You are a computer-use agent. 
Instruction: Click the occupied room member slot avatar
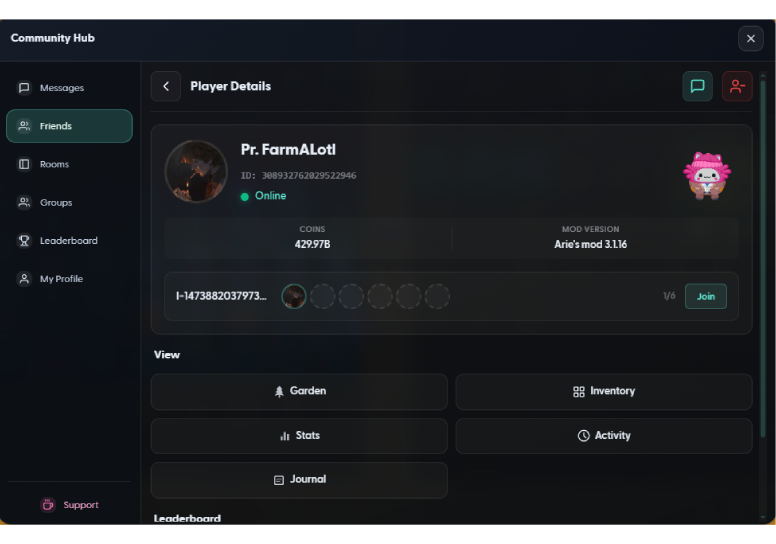294,297
